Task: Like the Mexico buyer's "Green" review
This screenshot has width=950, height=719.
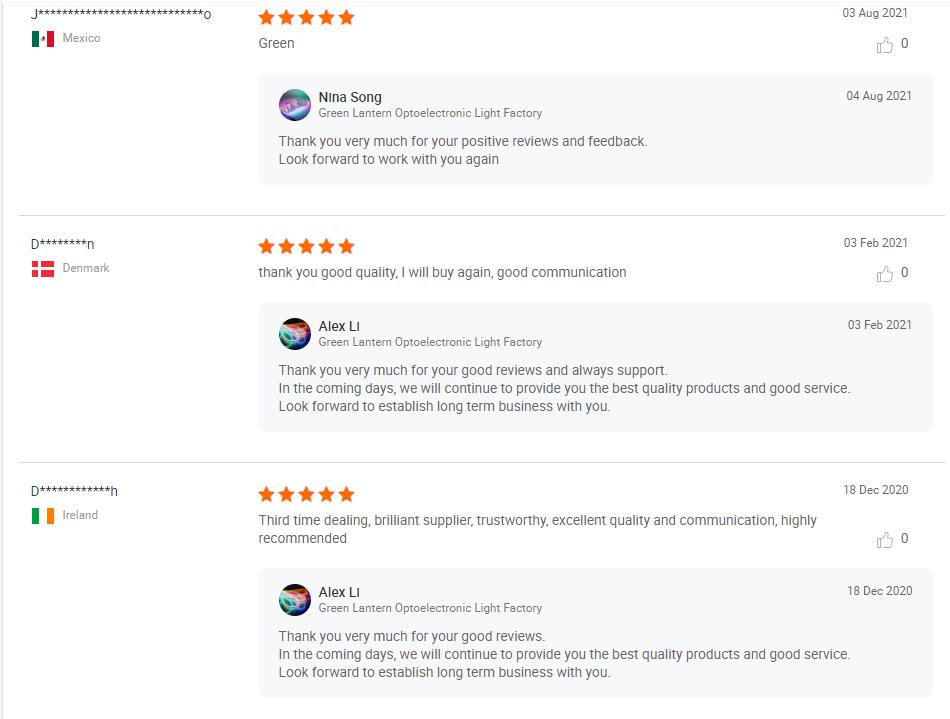Action: 885,45
